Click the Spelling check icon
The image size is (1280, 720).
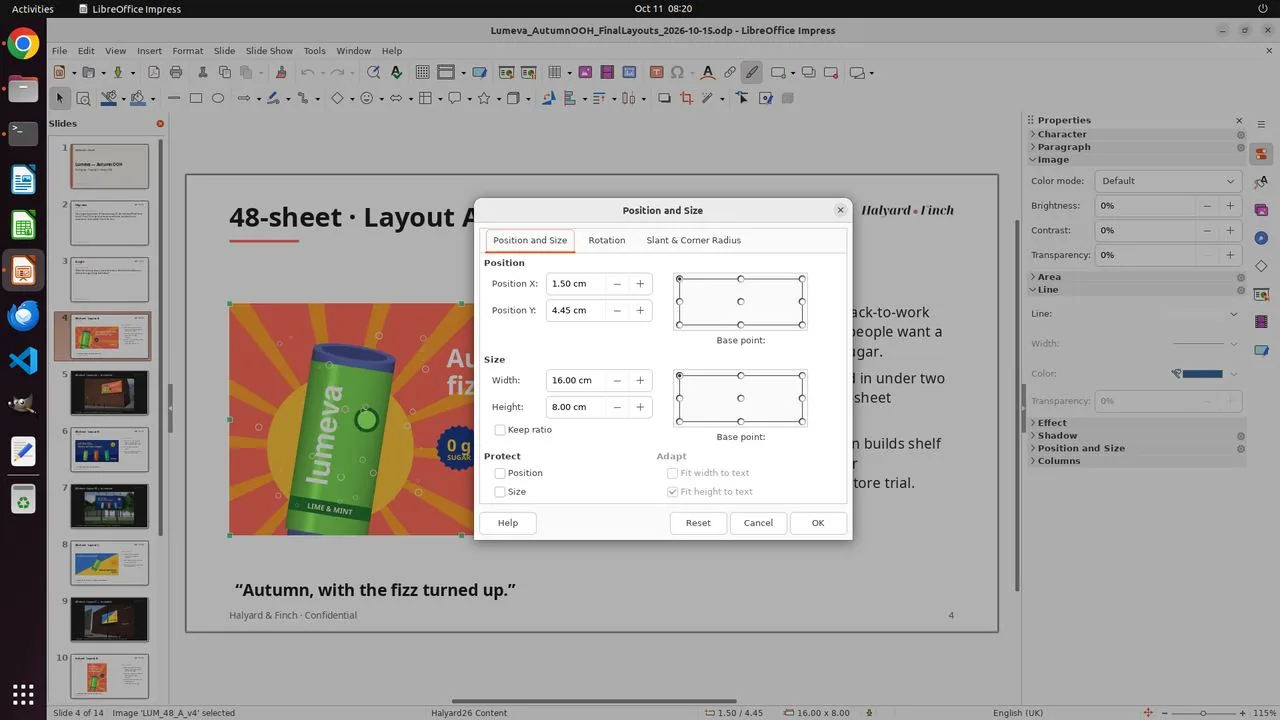pos(397,72)
